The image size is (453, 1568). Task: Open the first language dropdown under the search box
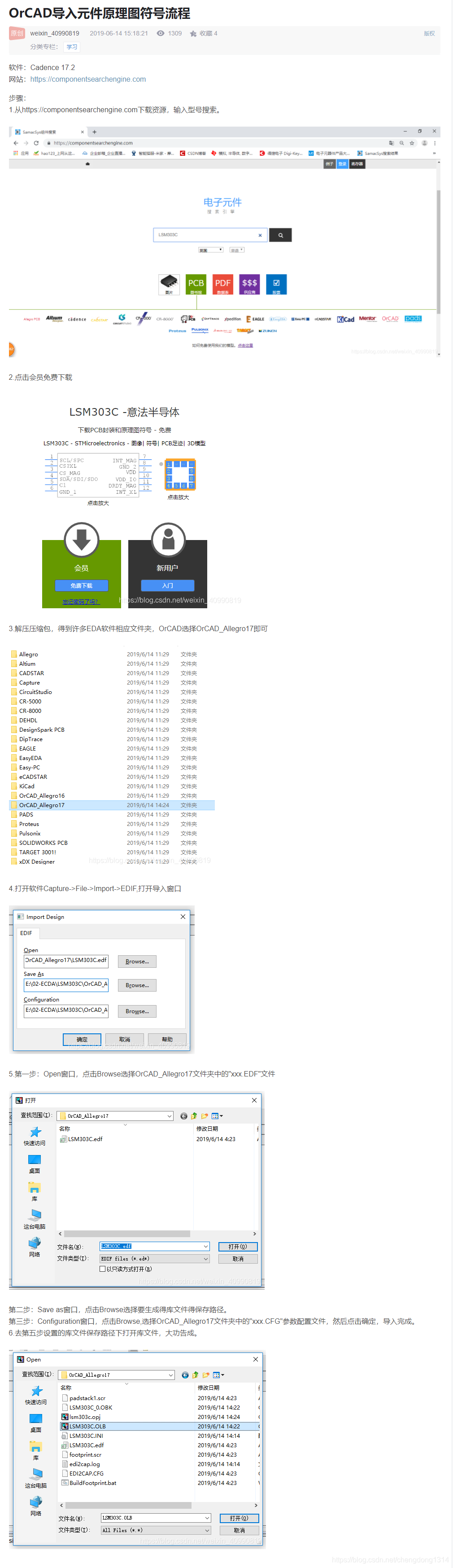(x=211, y=250)
